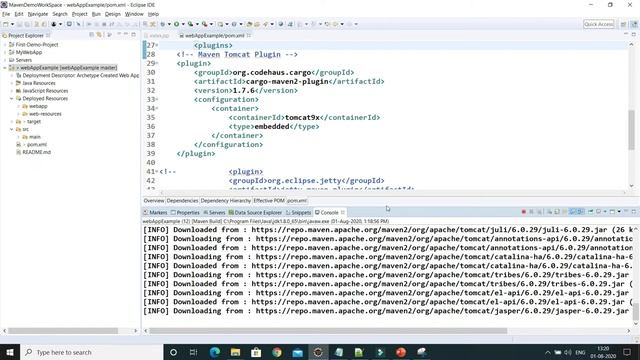Open the Window menu
Image resolution: width=640 pixels, height=360 pixels.
tap(134, 14)
